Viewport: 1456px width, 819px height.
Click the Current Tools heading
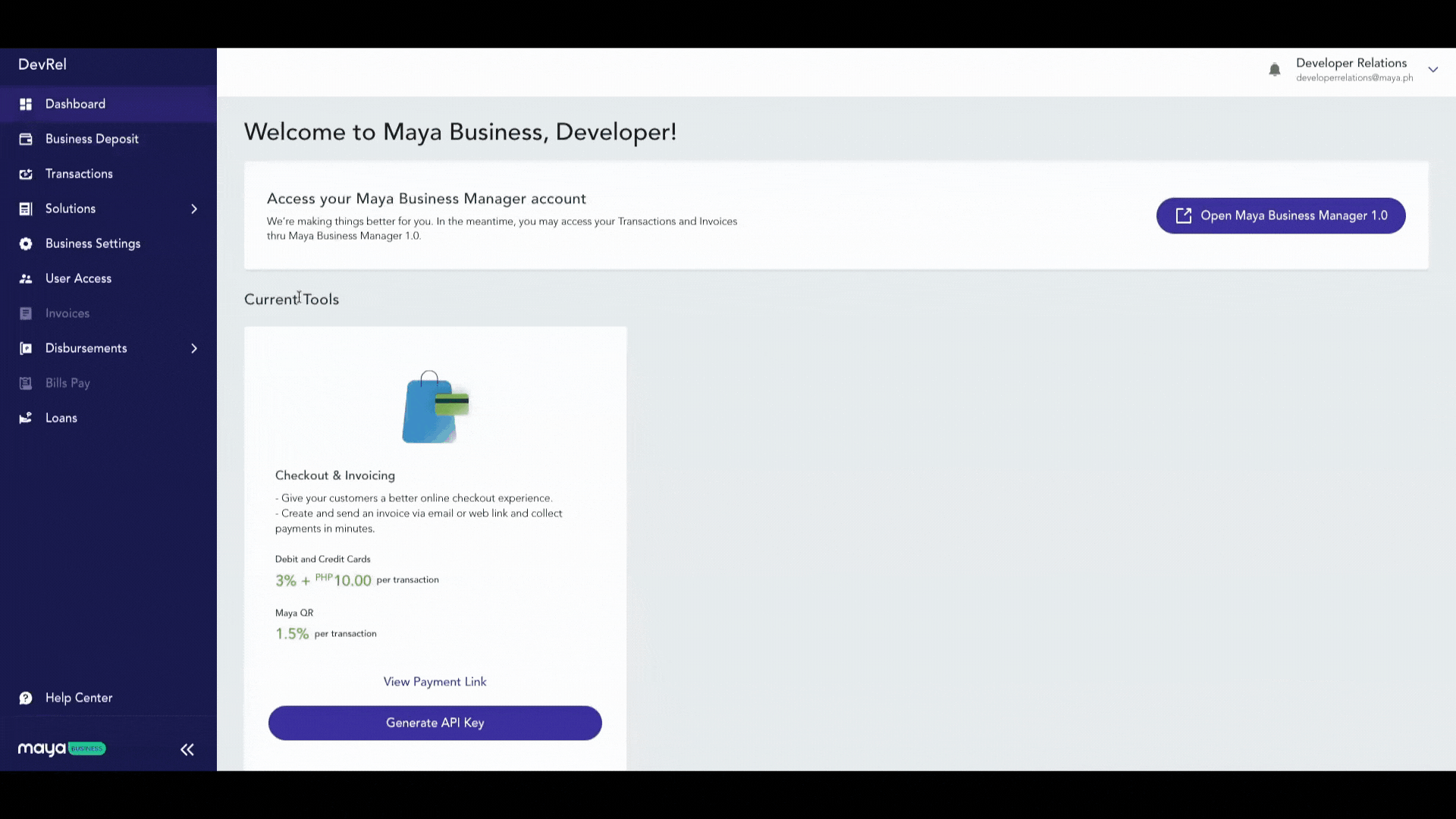coord(291,300)
